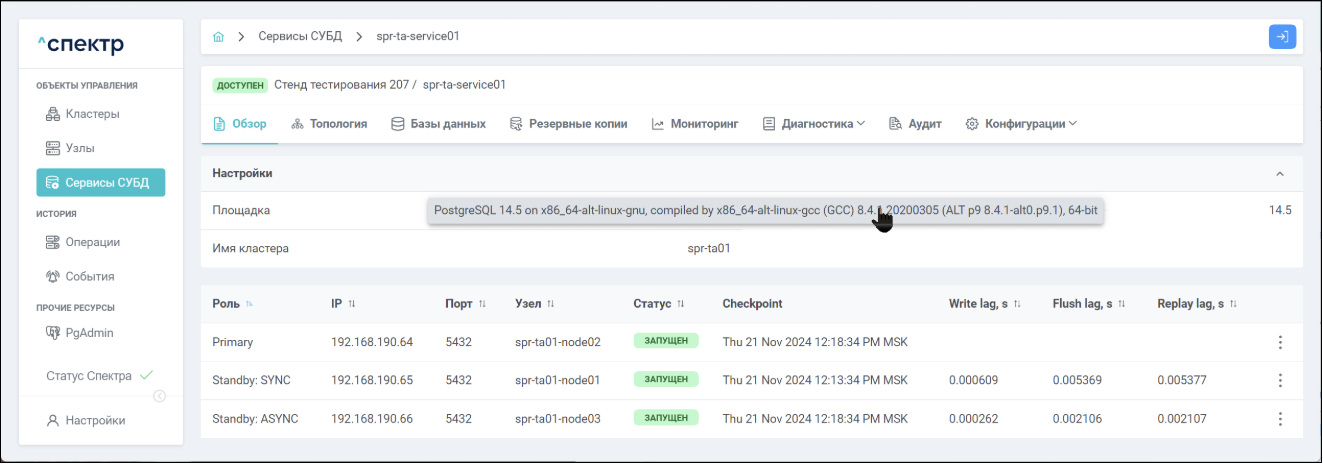Open PgAdmin from the sidebar
The image size is (1323, 464).
point(89,333)
